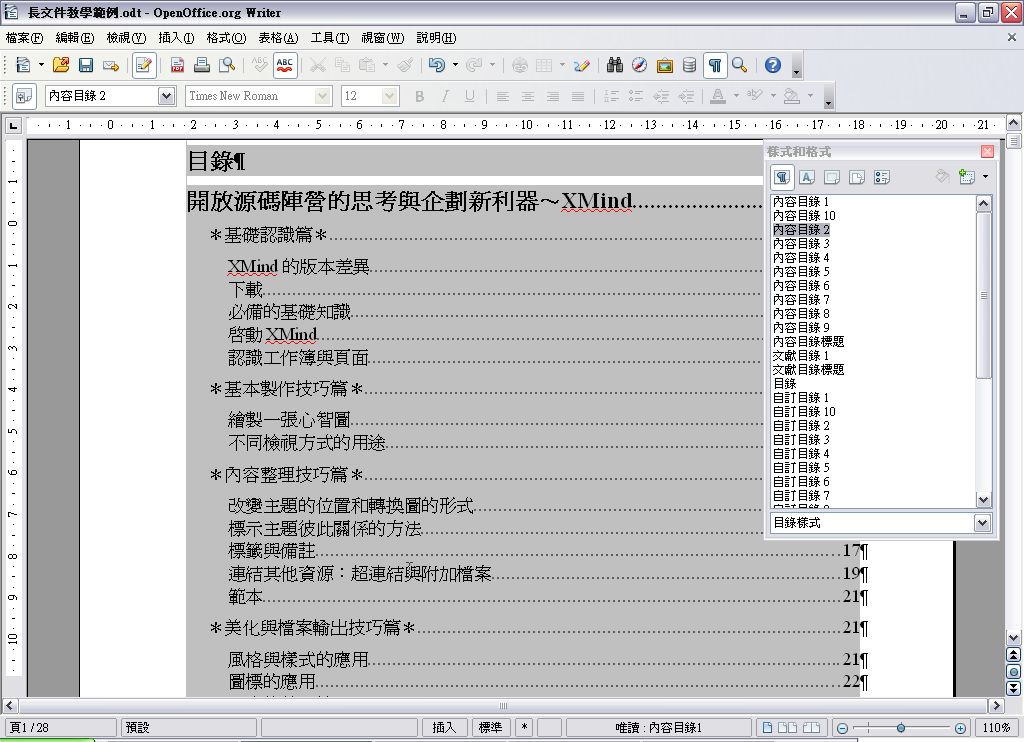Viewport: 1024px width, 742px height.
Task: Click the 插入 insert mode status field
Action: point(444,727)
